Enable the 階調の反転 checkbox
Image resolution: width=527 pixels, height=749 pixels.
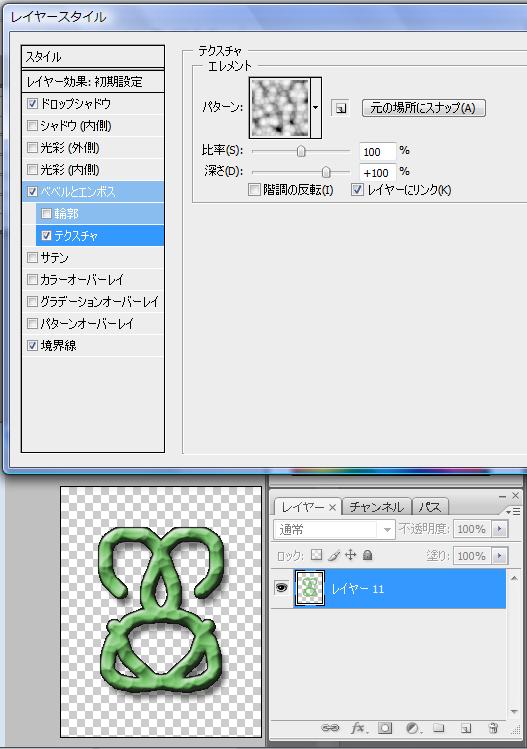pyautogui.click(x=254, y=190)
